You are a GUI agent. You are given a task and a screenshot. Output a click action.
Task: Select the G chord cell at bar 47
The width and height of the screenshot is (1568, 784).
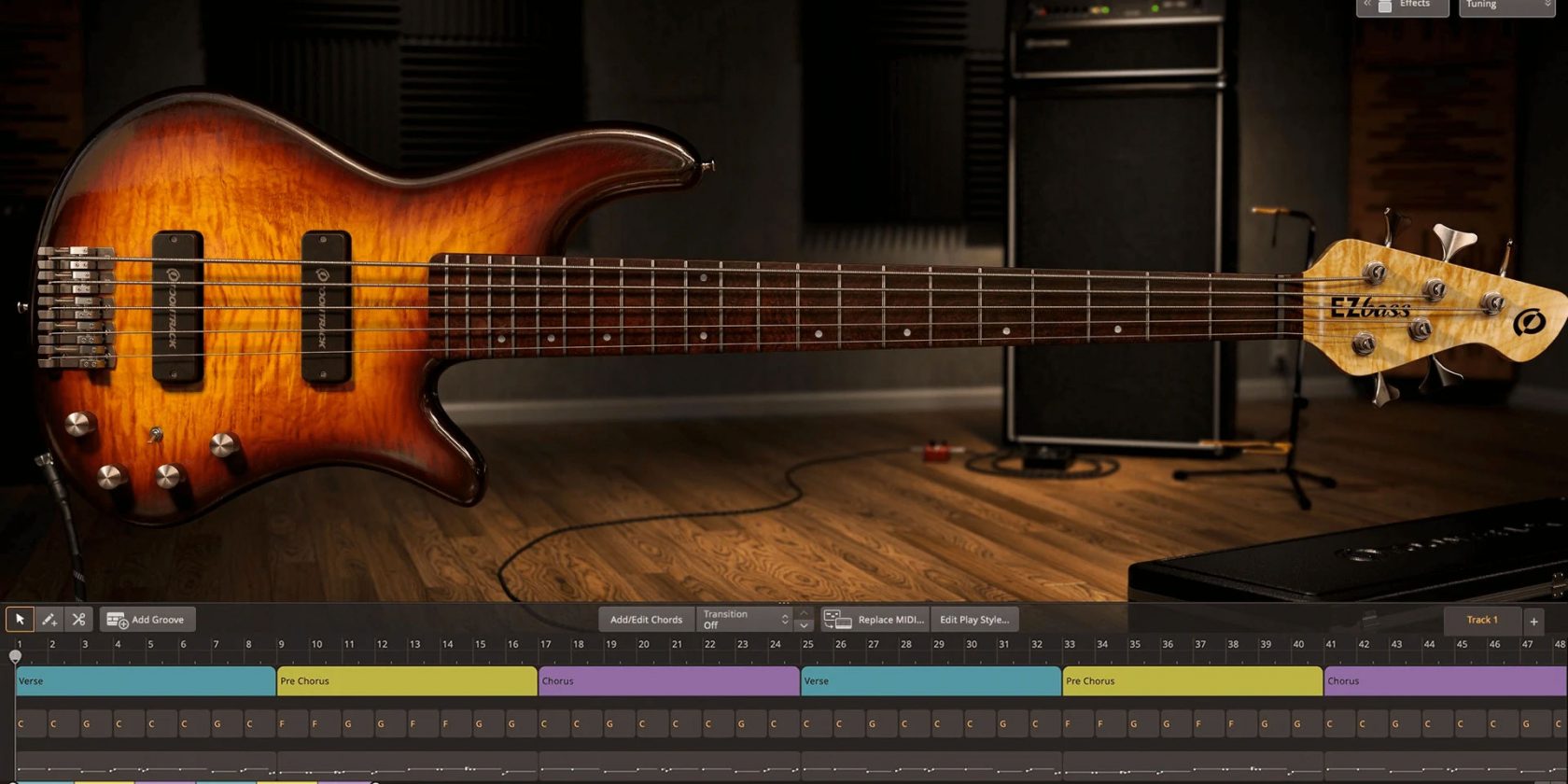(1536, 723)
